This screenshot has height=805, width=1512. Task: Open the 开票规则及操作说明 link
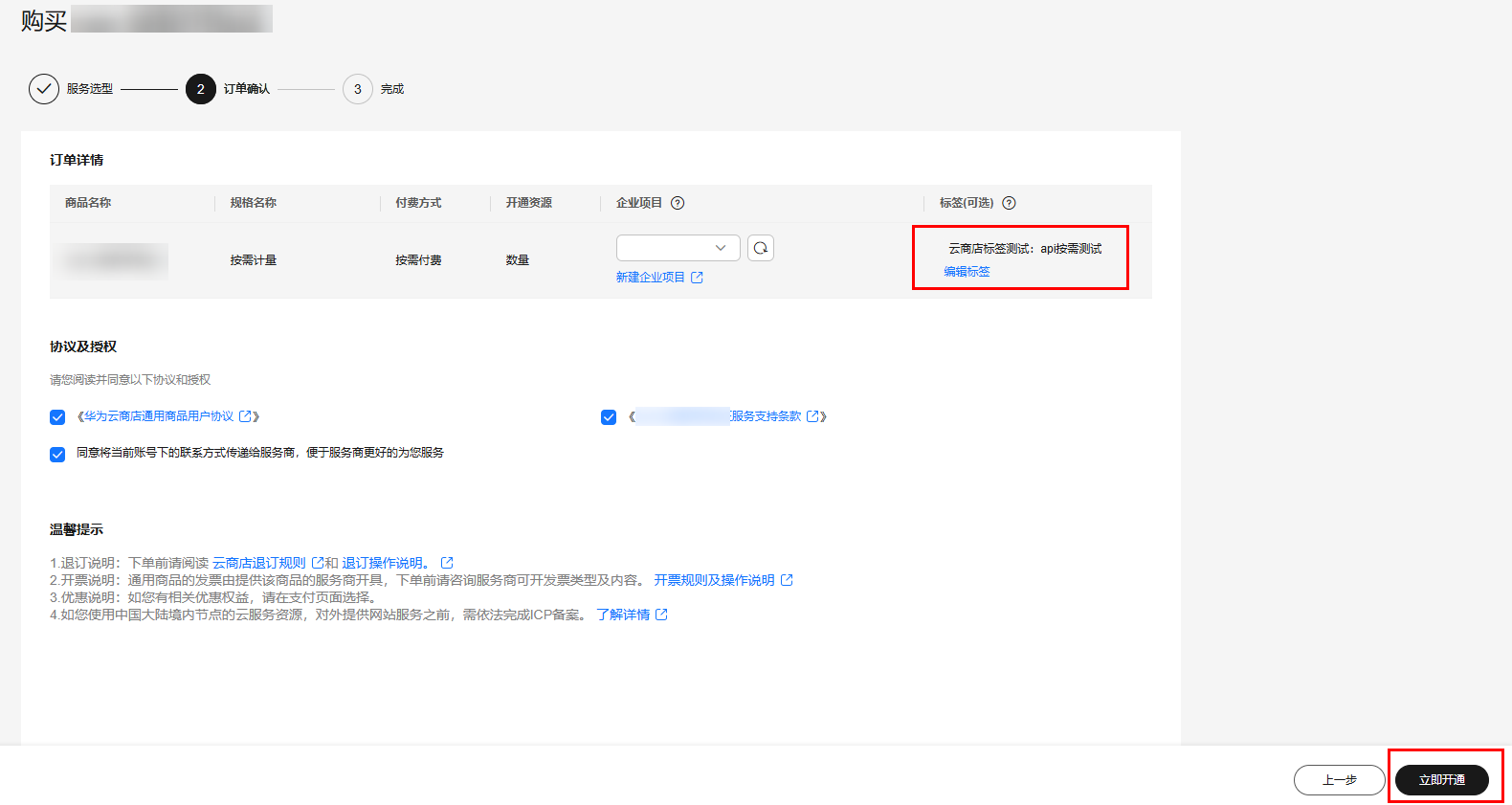715,580
